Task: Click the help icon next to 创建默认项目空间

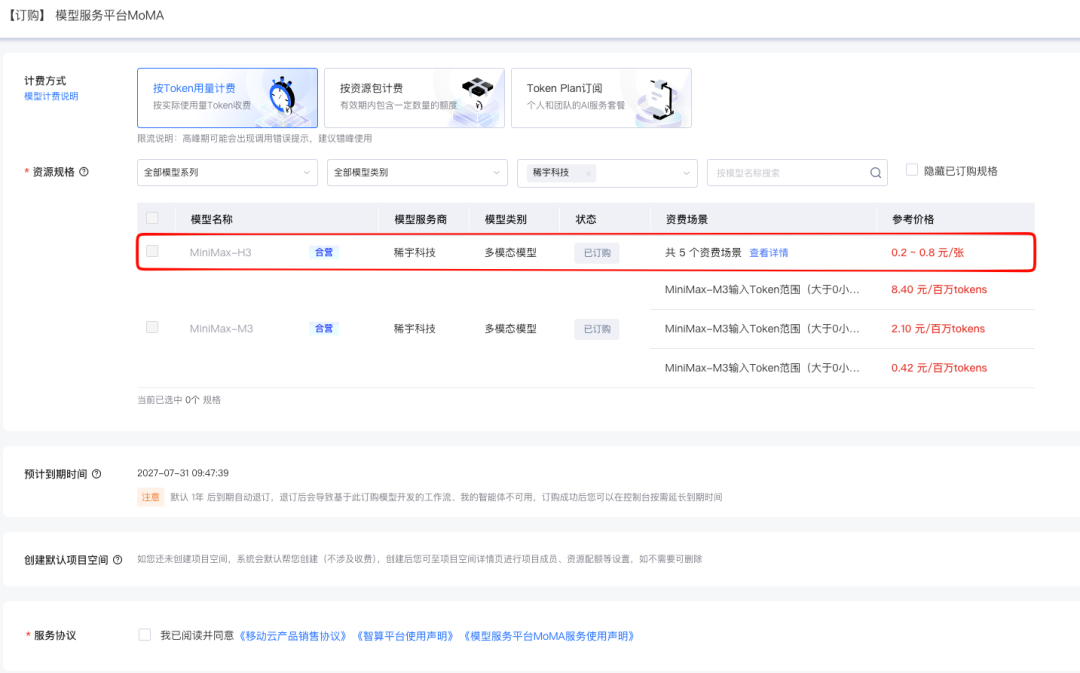Action: [118, 560]
